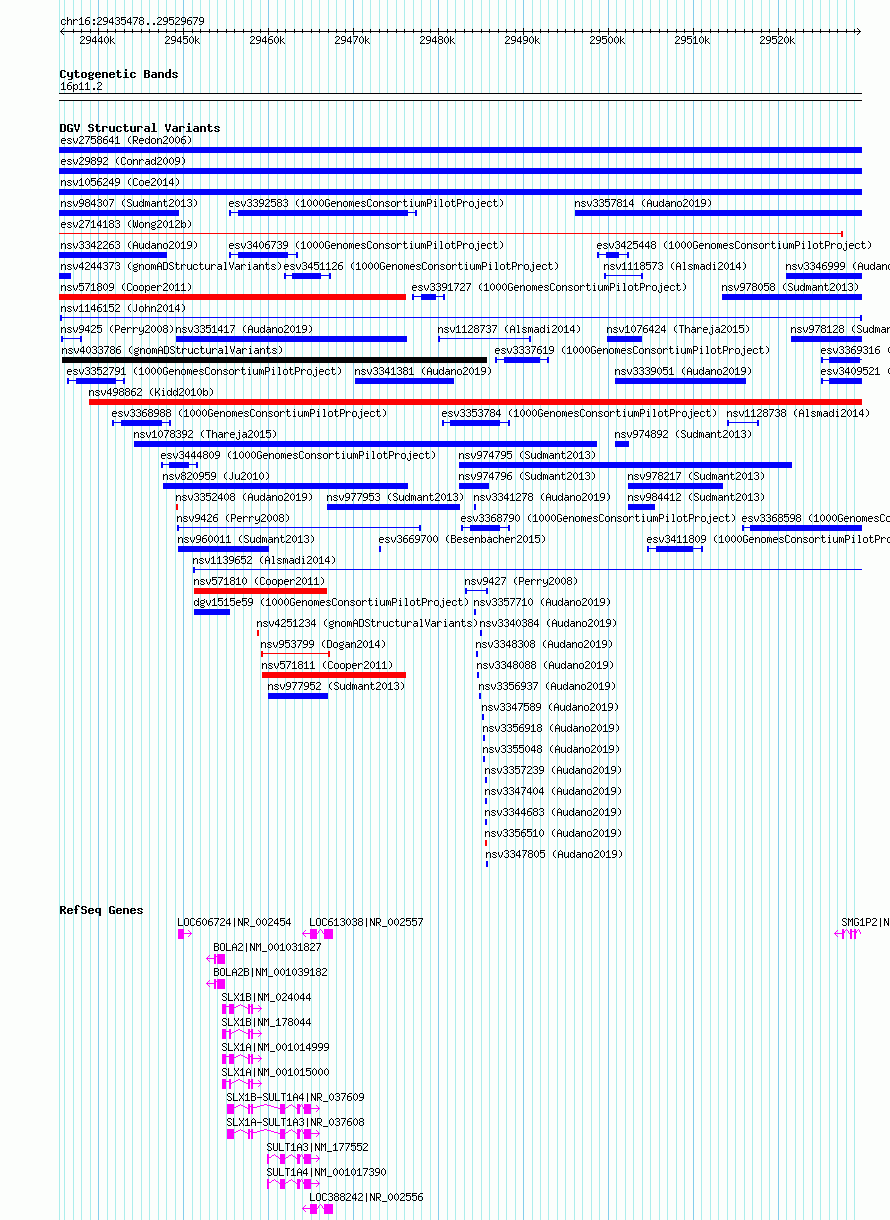Click the blue bar of nsv974795 (Sudmant2013)
This screenshot has width=890, height=1220.
625,465
